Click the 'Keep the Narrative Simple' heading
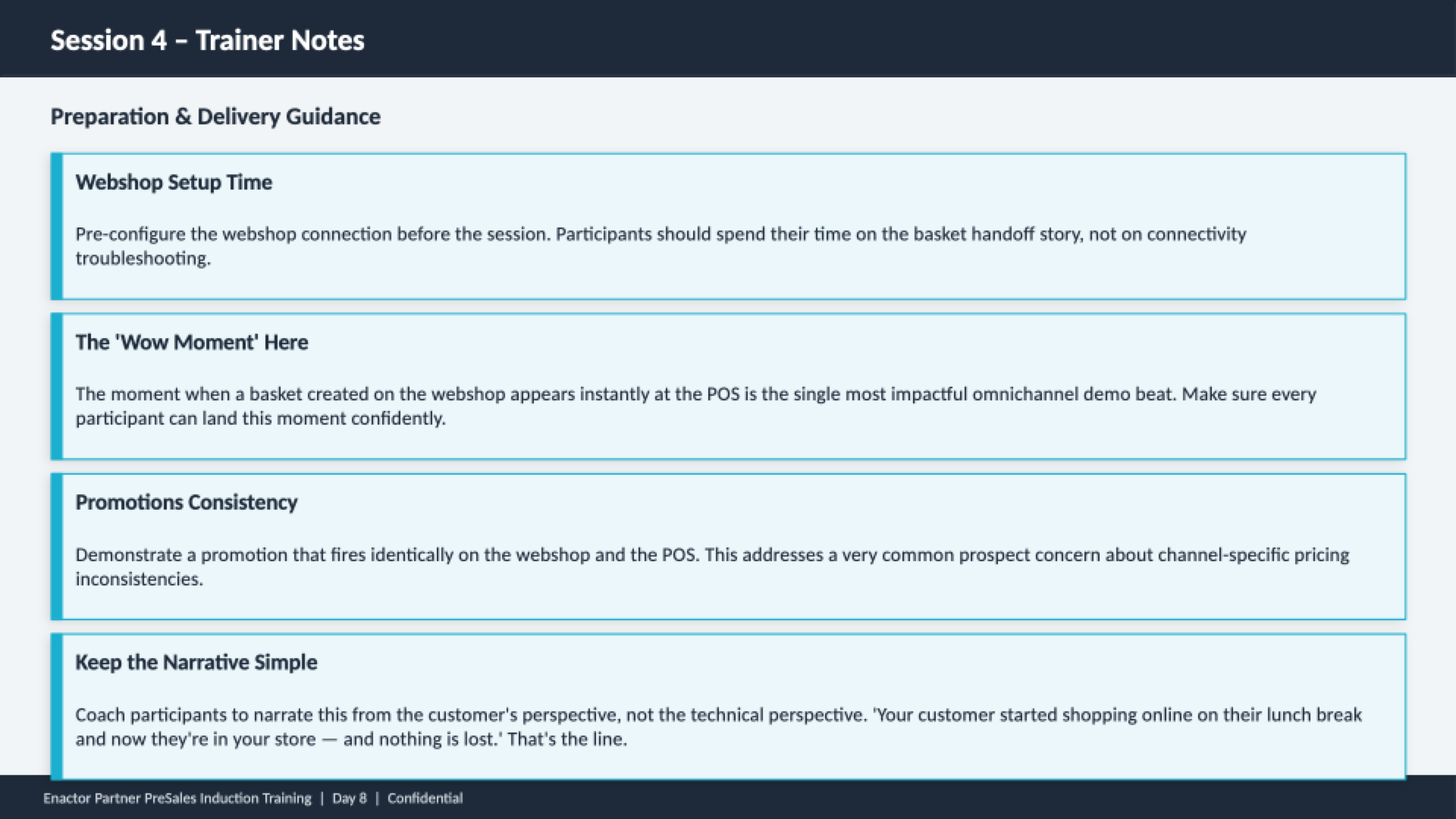Viewport: 1456px width, 819px height. [x=196, y=663]
